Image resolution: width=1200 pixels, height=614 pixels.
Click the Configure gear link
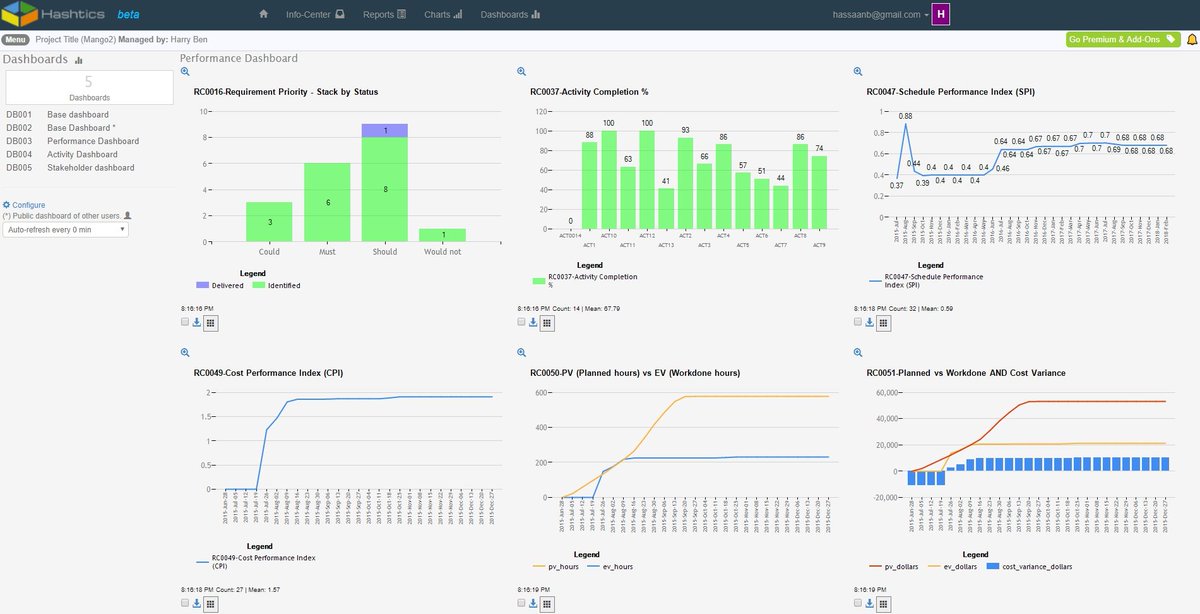coord(24,204)
